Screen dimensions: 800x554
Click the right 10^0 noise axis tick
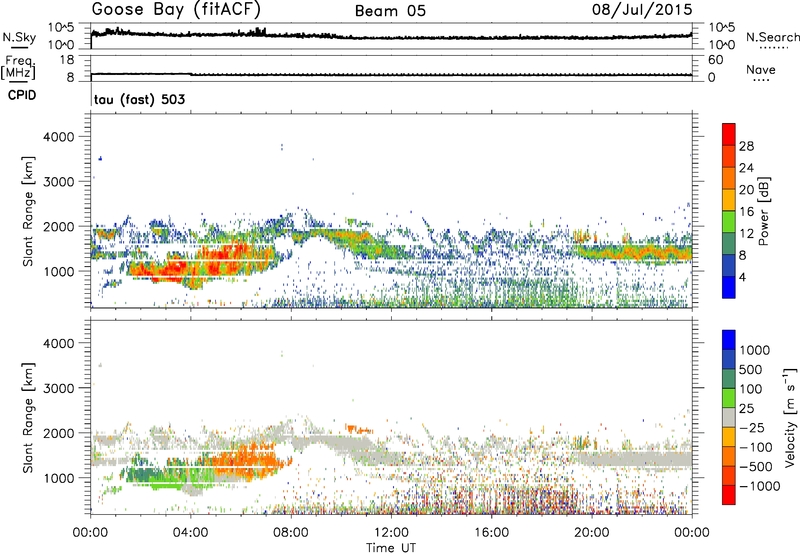click(x=722, y=45)
